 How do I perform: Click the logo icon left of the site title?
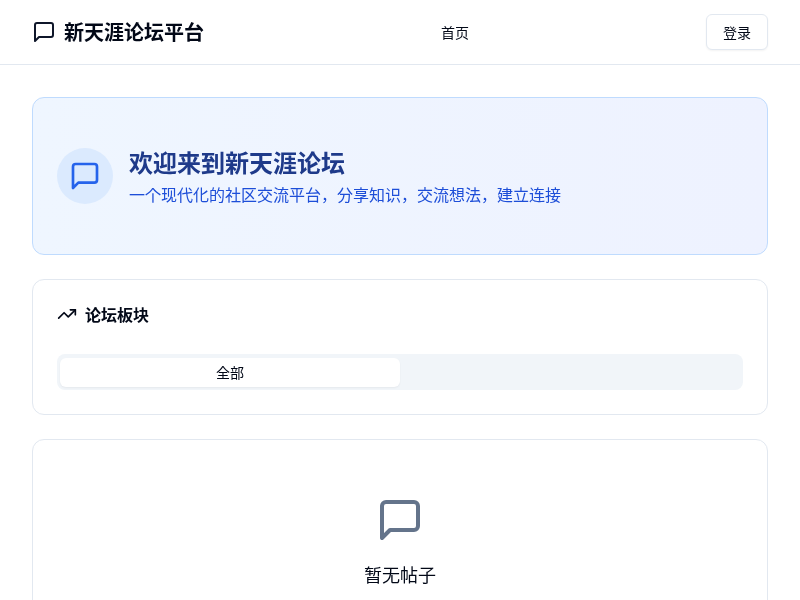[43, 32]
